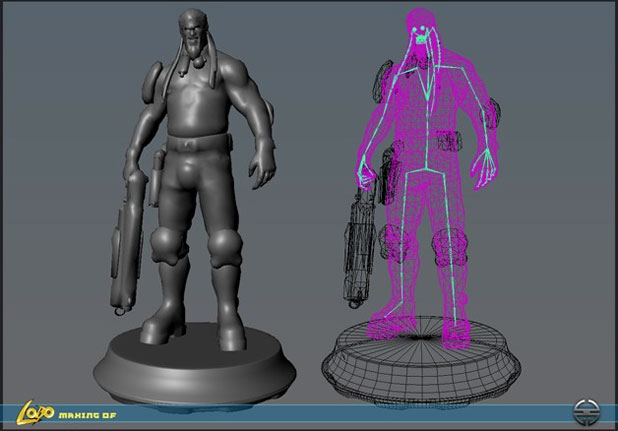The width and height of the screenshot is (618, 431).
Task: Select the gray shaded character model
Action: coord(193,178)
